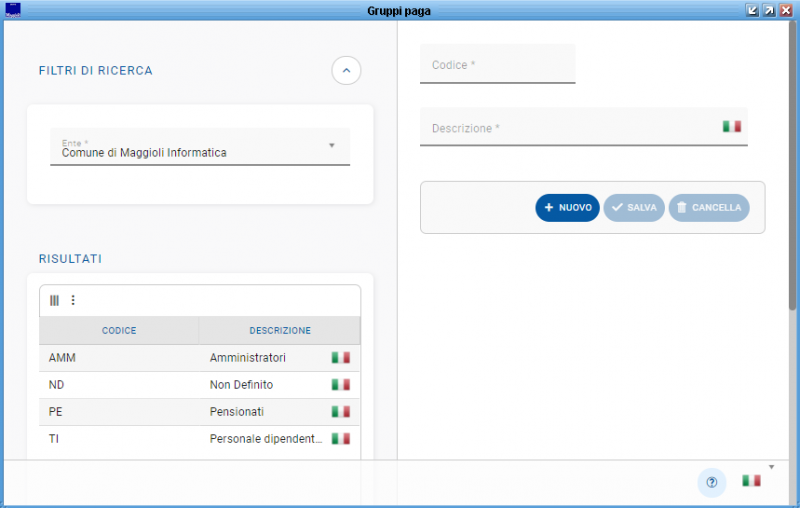Sort by the Descrizione column header
800x508 pixels.
279,330
